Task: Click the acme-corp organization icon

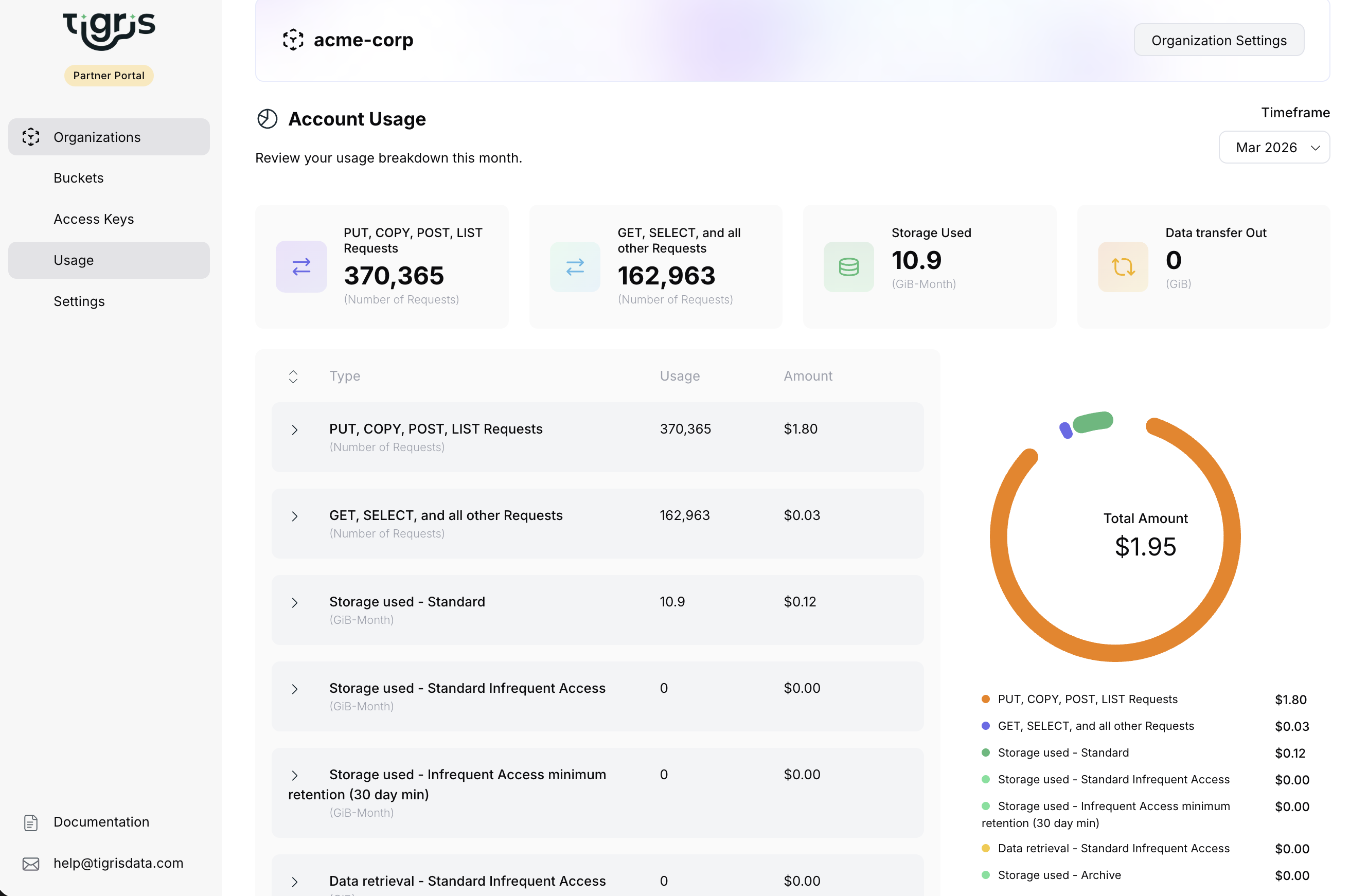Action: pyautogui.click(x=293, y=40)
